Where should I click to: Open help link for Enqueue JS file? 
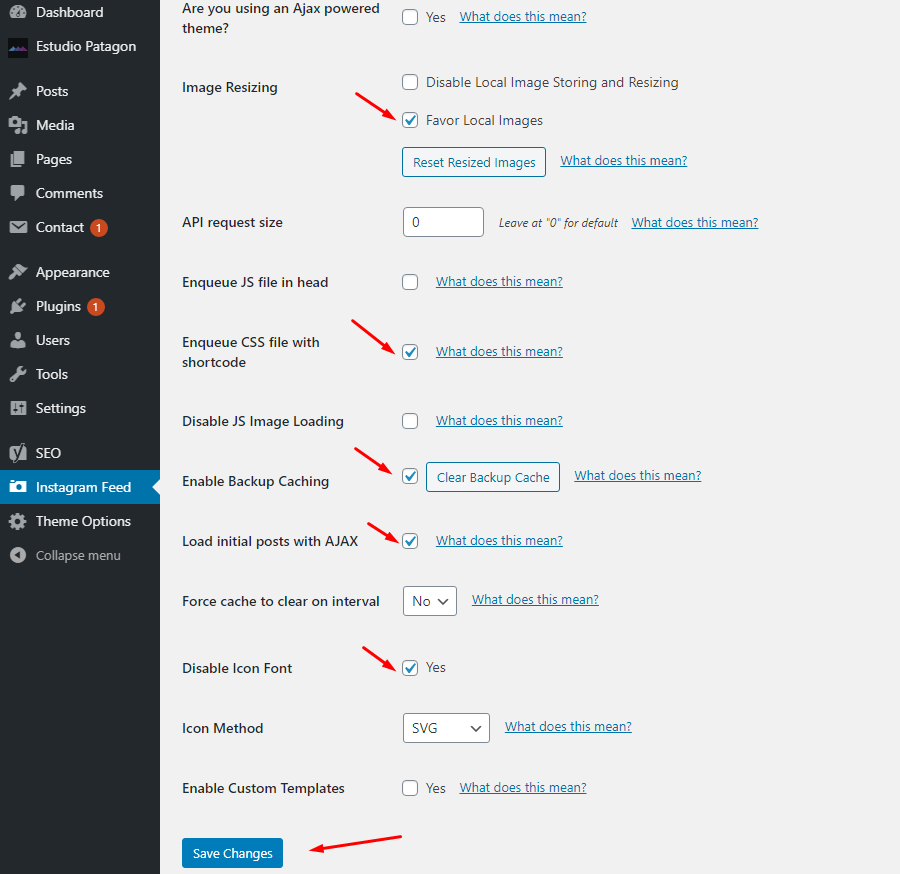tap(499, 282)
